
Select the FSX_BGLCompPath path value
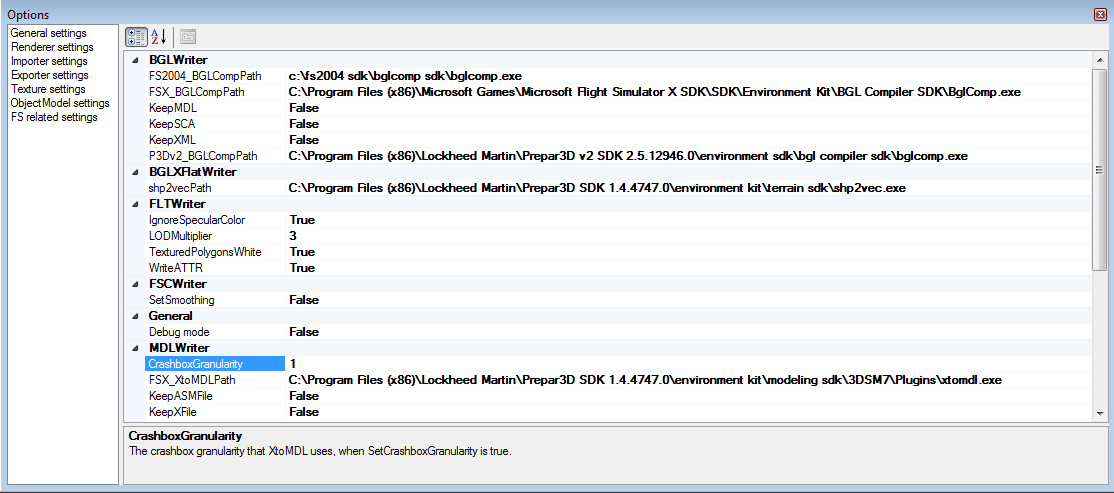[x=654, y=92]
